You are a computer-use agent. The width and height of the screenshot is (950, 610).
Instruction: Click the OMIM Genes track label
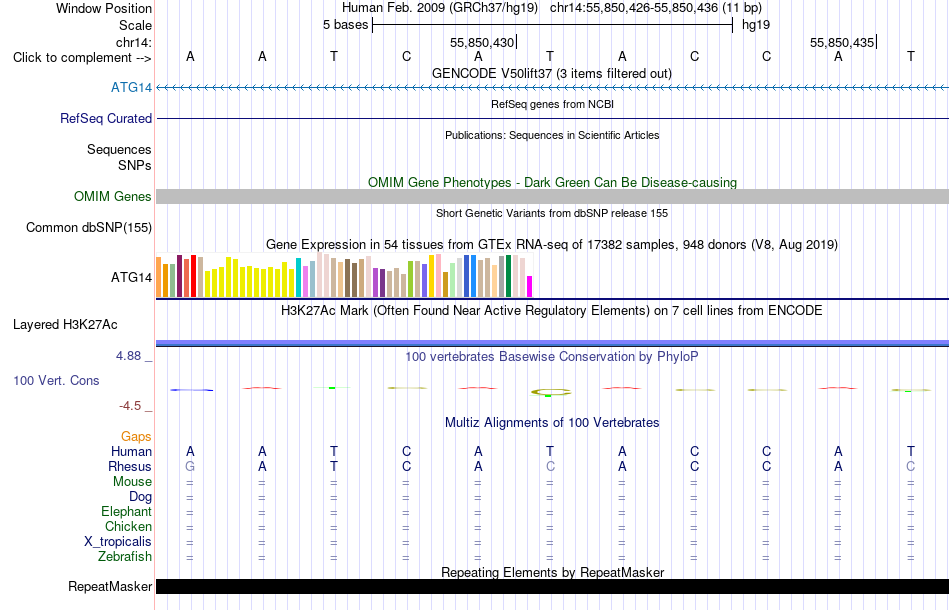point(113,197)
